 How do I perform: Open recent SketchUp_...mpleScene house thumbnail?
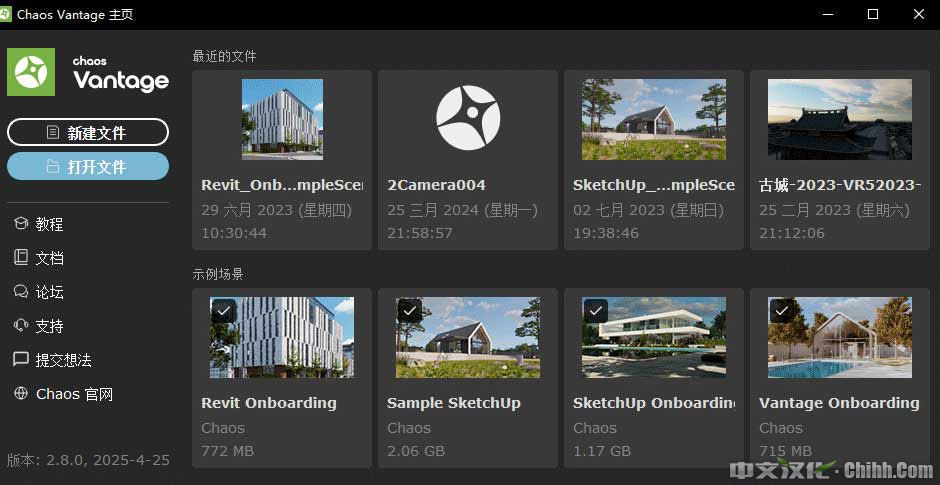tap(654, 119)
